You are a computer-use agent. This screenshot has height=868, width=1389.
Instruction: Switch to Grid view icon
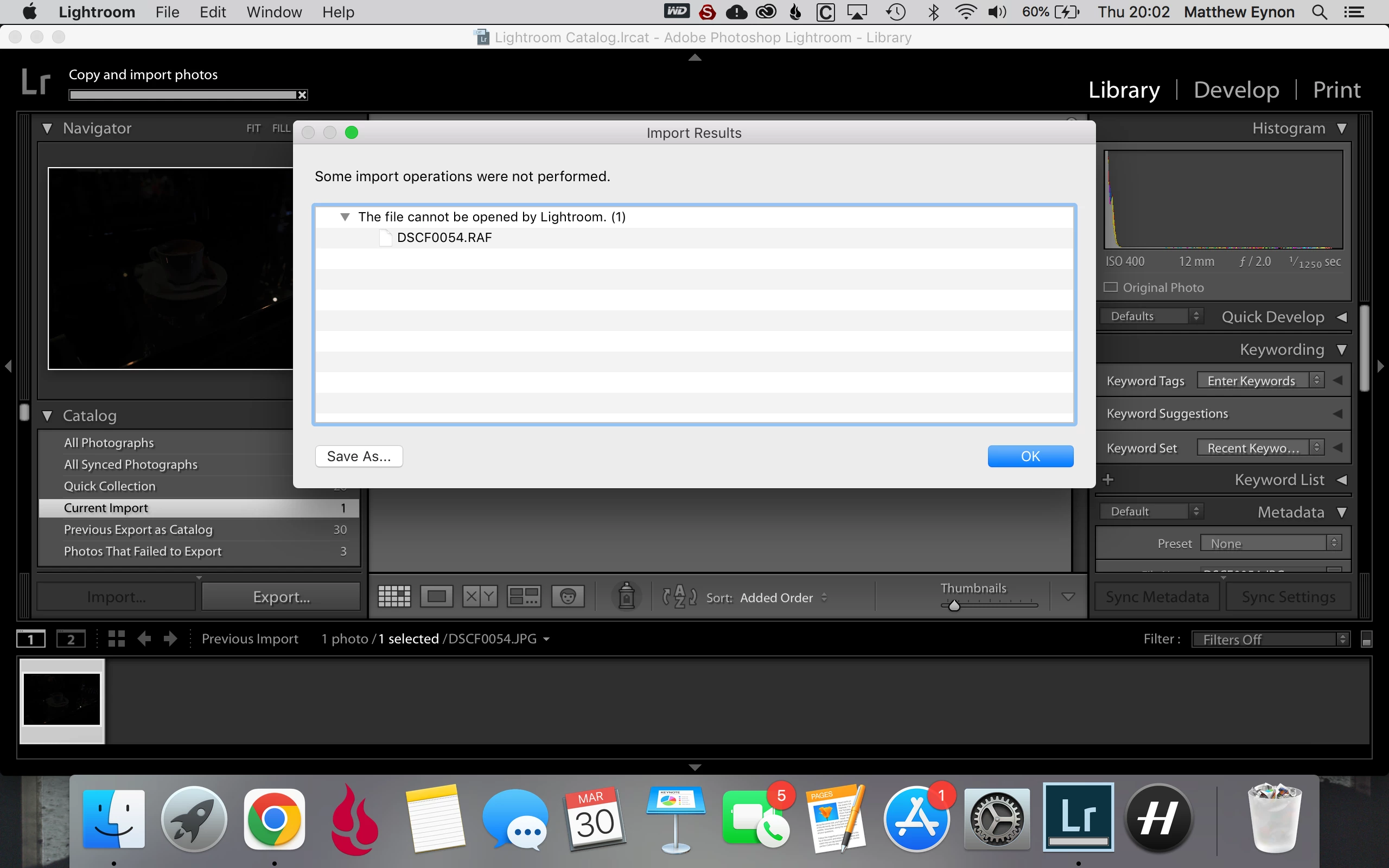click(x=394, y=596)
